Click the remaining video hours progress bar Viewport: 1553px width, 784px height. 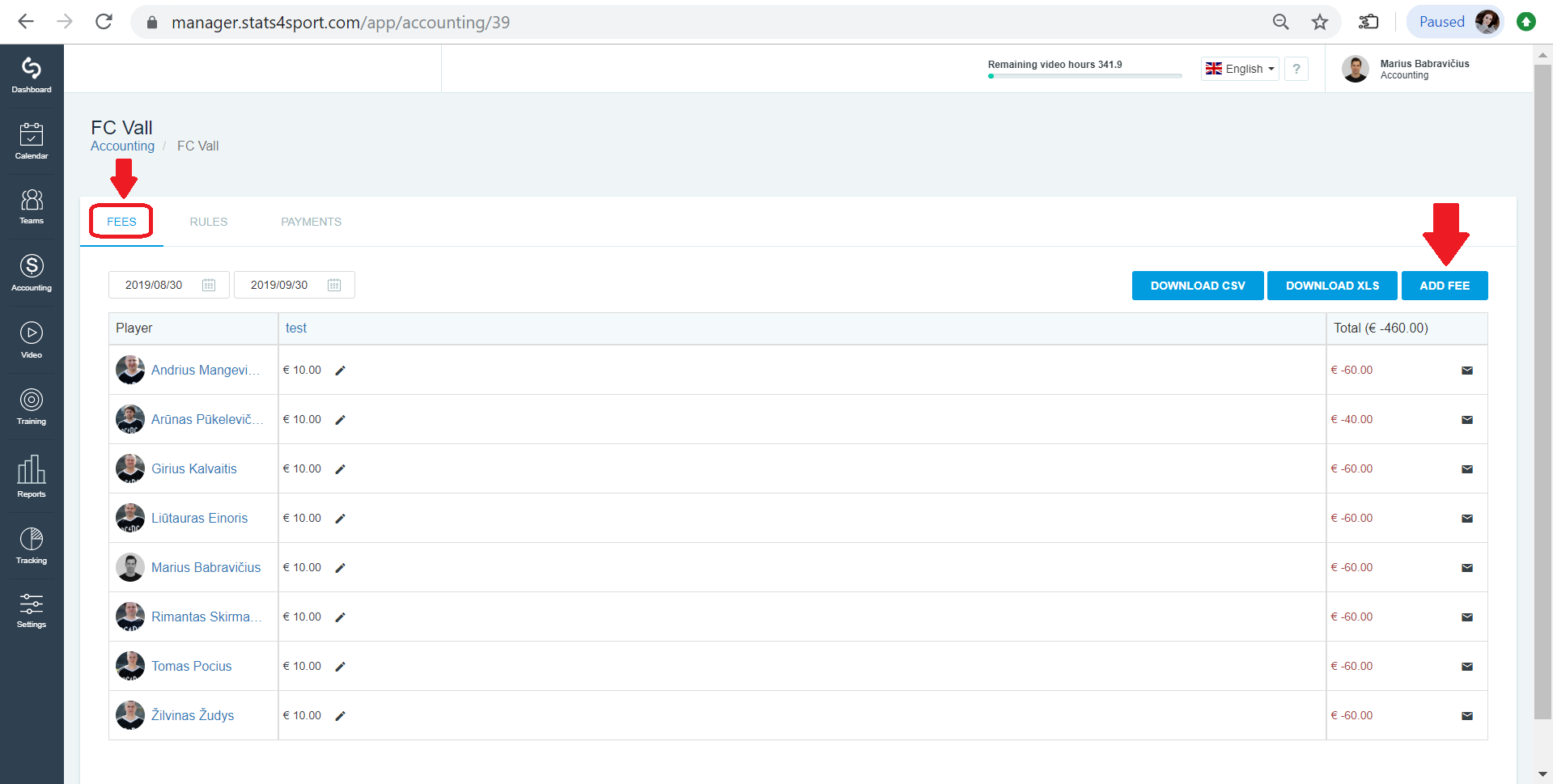[1084, 76]
